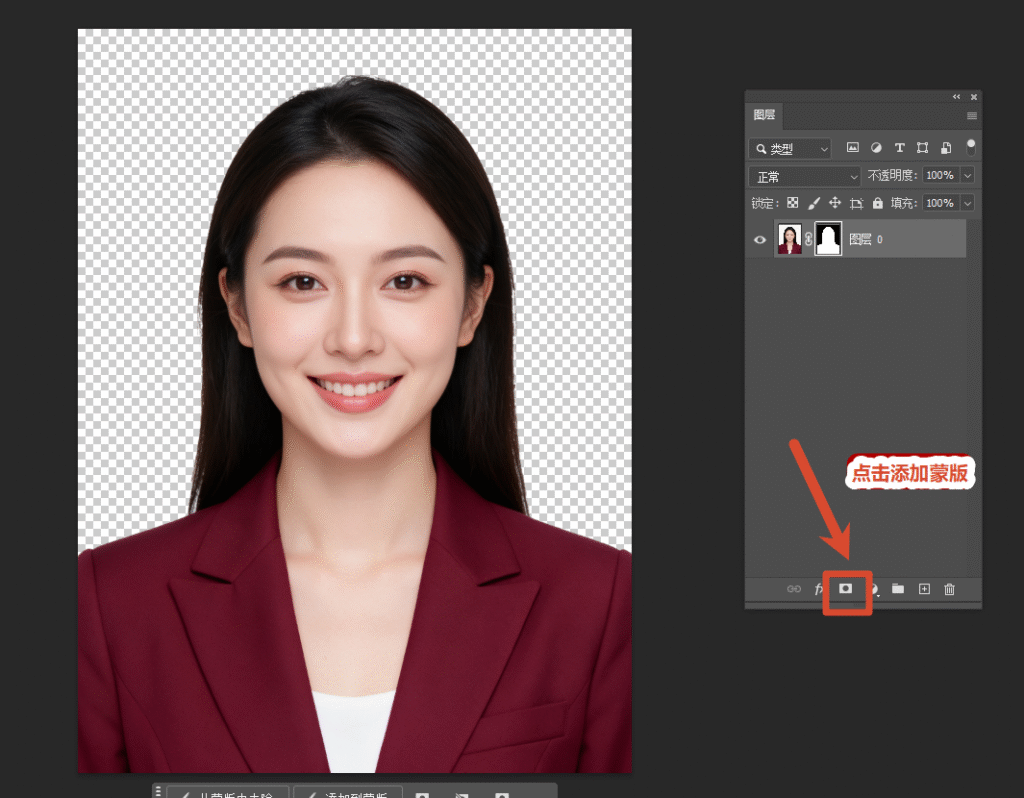The height and width of the screenshot is (798, 1024).
Task: Click the link layers icon
Action: coord(794,589)
